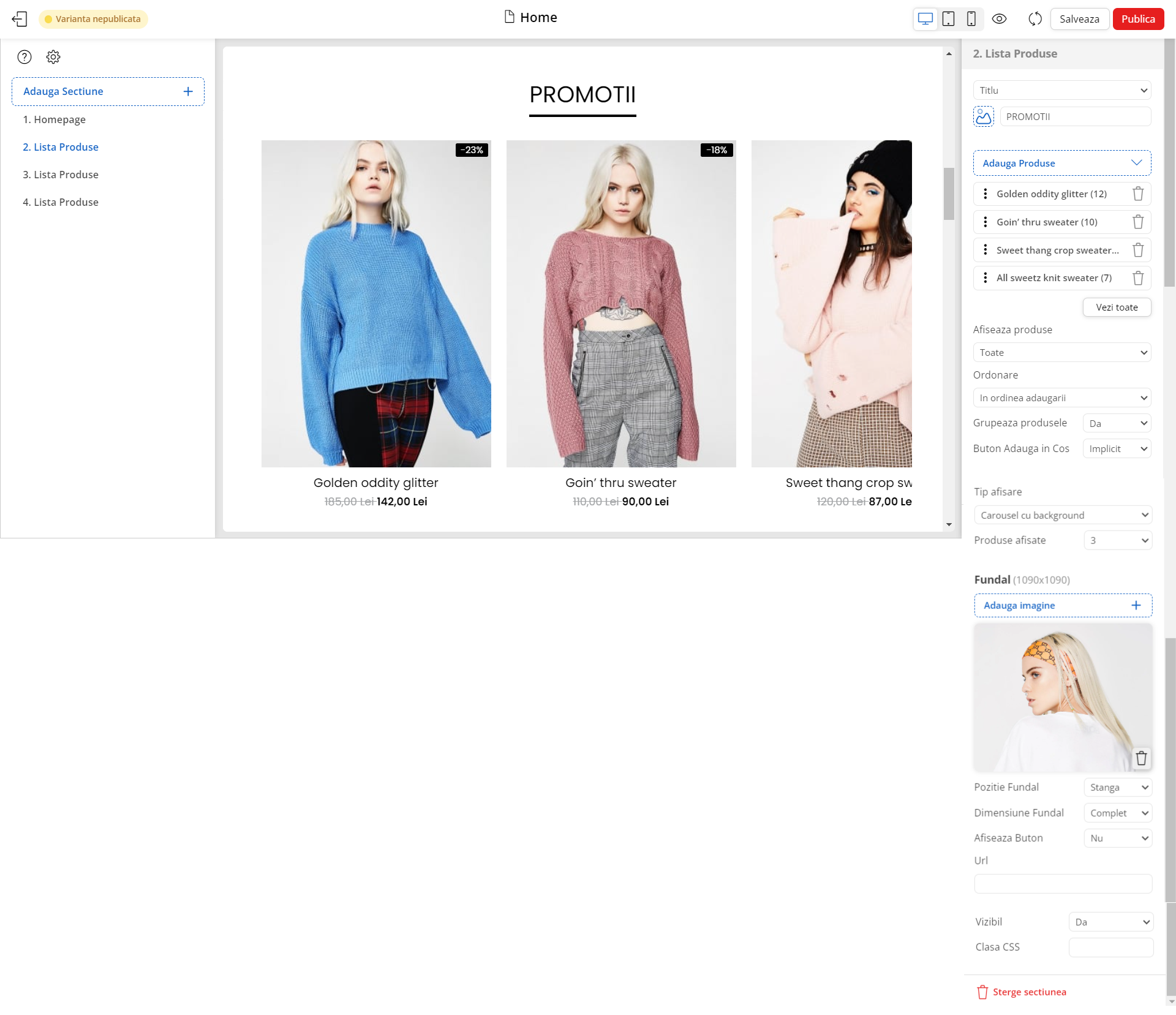1176x1015 pixels.
Task: Open help via question mark icon
Action: click(24, 56)
